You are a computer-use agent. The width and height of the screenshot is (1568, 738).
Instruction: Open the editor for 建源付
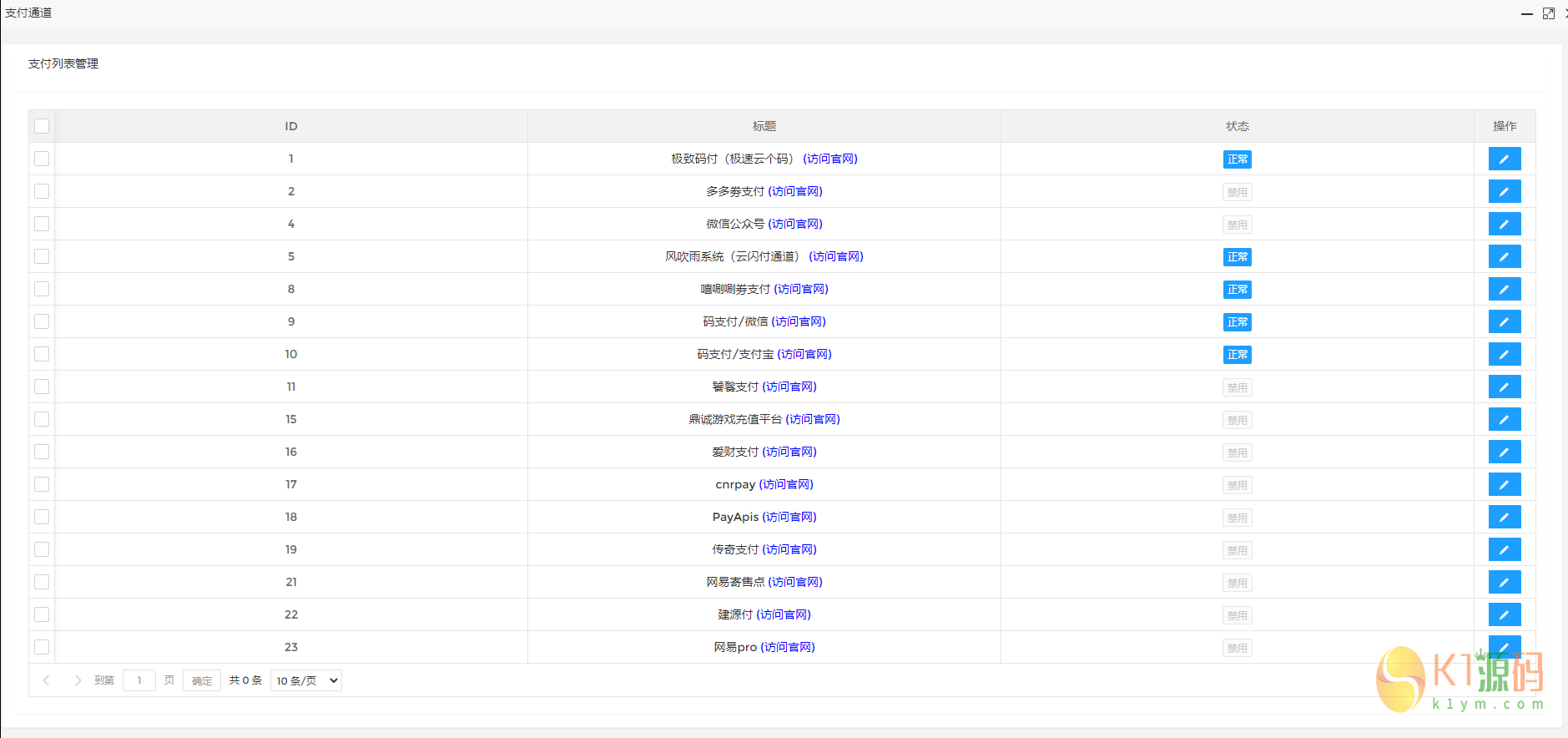point(1504,614)
